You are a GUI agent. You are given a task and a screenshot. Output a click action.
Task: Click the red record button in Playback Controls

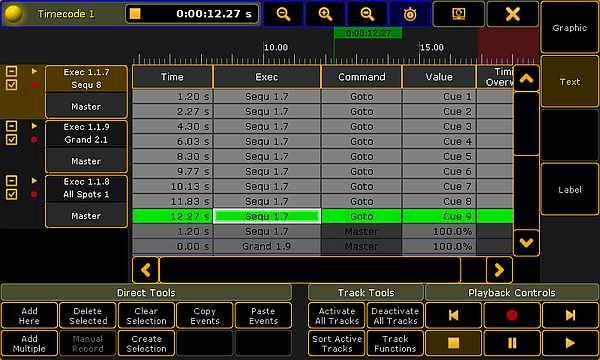[x=512, y=315]
